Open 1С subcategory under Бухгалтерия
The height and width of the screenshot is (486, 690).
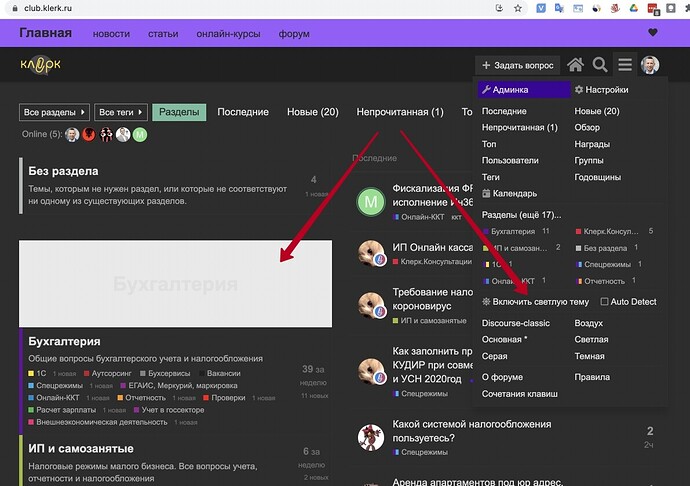tap(37, 373)
